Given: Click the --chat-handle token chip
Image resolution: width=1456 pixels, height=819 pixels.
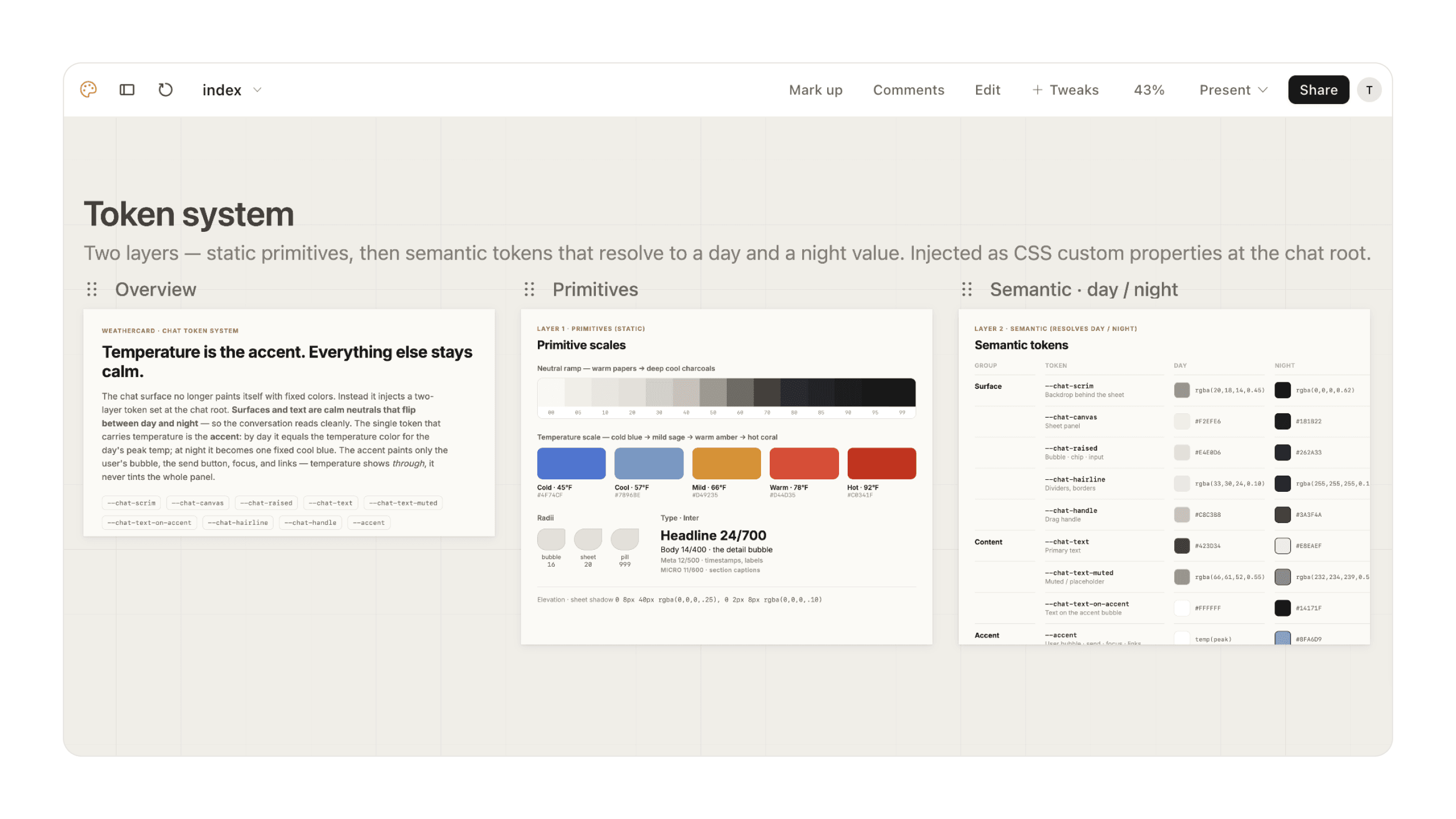Looking at the screenshot, I should [x=310, y=522].
